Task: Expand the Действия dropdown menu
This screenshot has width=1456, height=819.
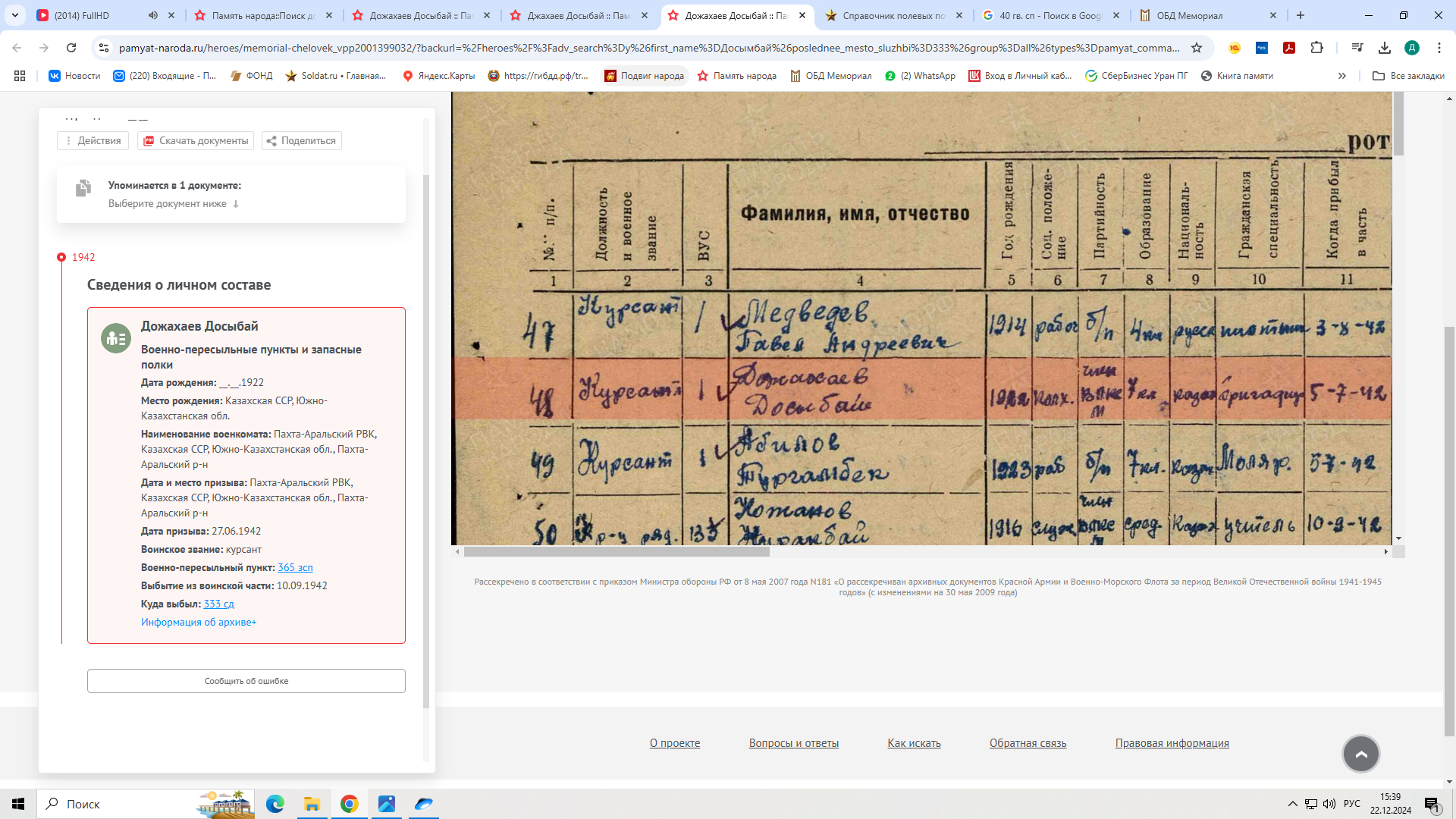Action: pyautogui.click(x=93, y=141)
